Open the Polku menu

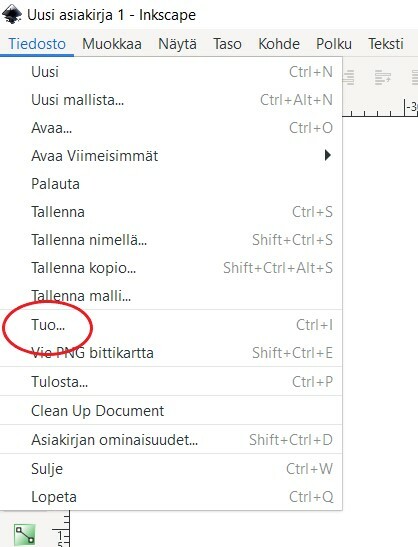[x=334, y=44]
